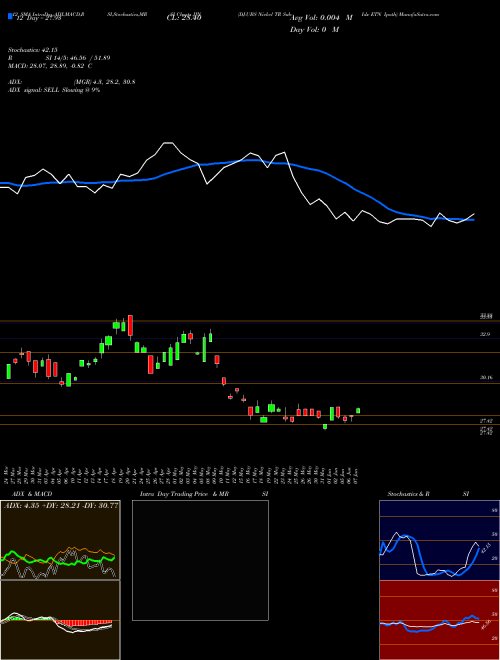The height and width of the screenshot is (660, 500).
Task: Click the '(MGR) 4.3, 28.2, 30.8' ADX values
Action: click(104, 82)
